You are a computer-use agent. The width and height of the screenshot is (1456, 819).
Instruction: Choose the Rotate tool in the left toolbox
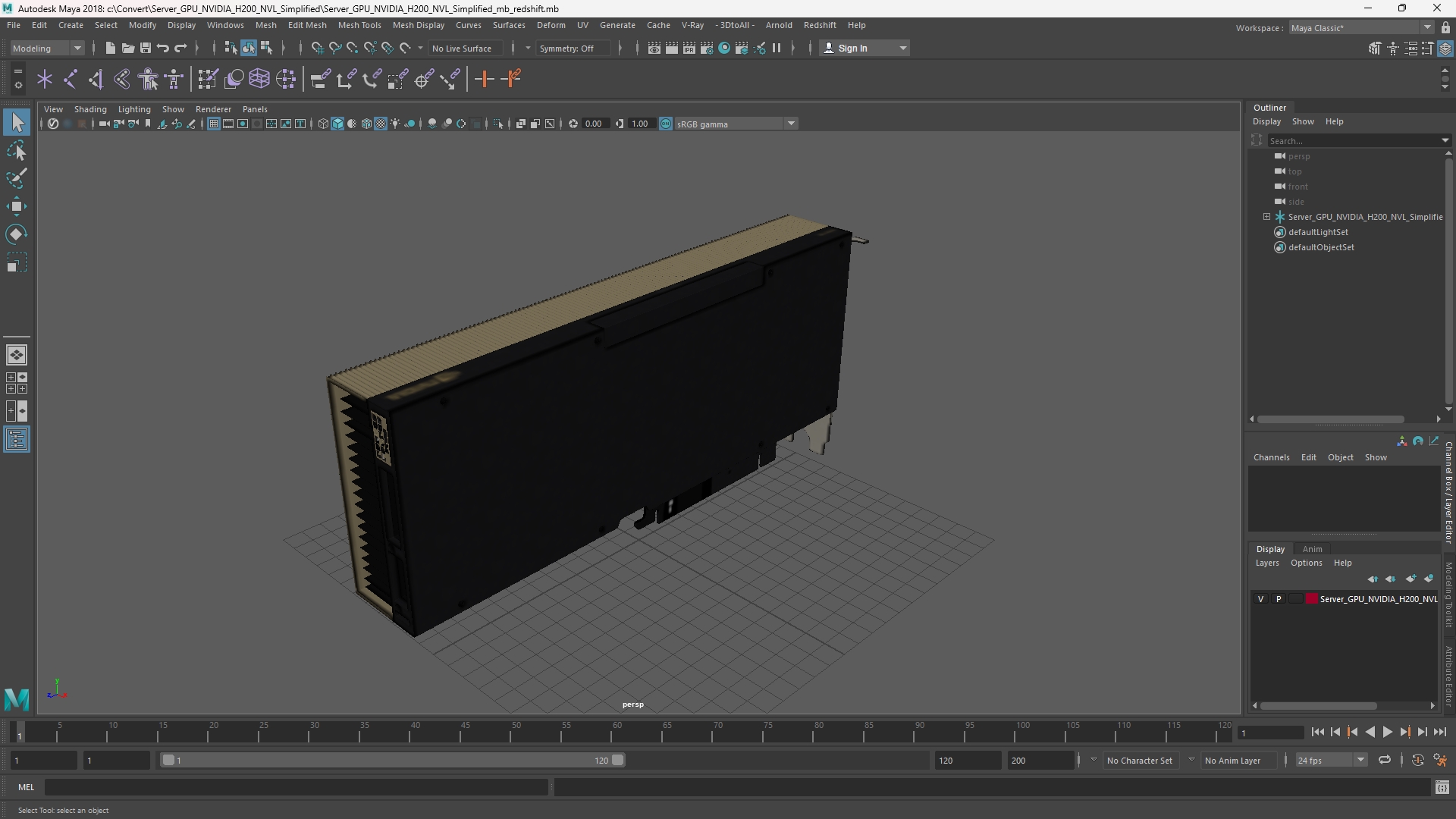[17, 234]
